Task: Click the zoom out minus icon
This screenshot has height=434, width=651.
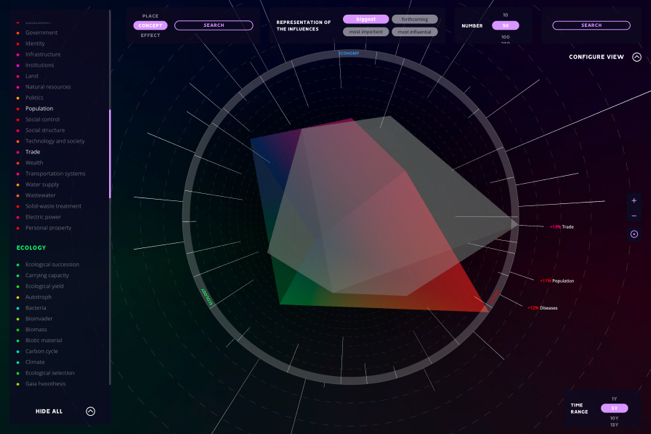Action: pyautogui.click(x=634, y=216)
